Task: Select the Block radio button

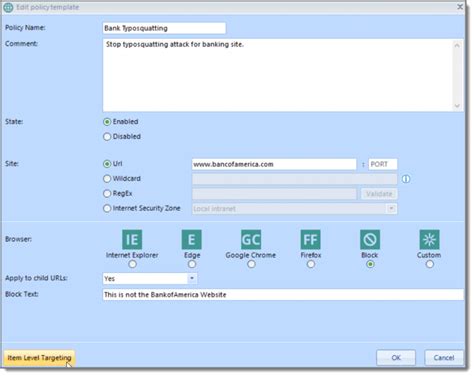Action: point(370,264)
